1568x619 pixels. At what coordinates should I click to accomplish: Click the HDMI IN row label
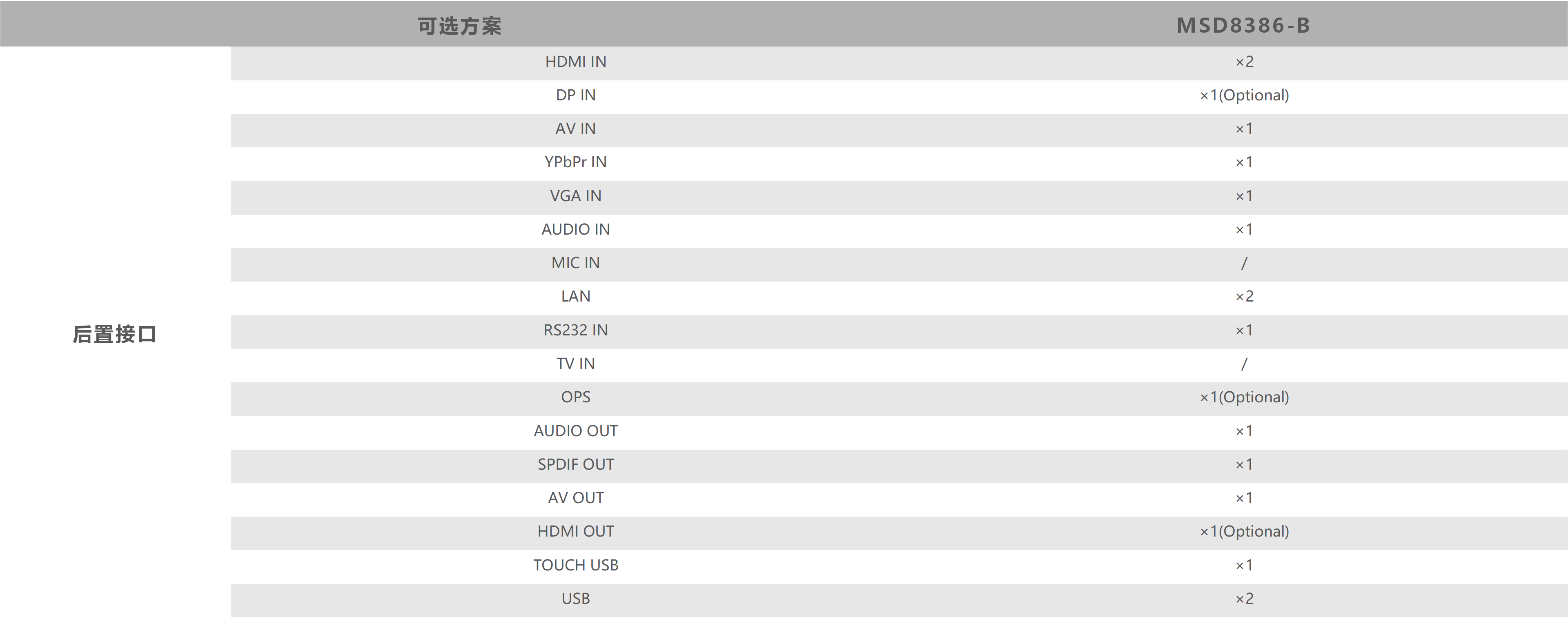coord(575,62)
